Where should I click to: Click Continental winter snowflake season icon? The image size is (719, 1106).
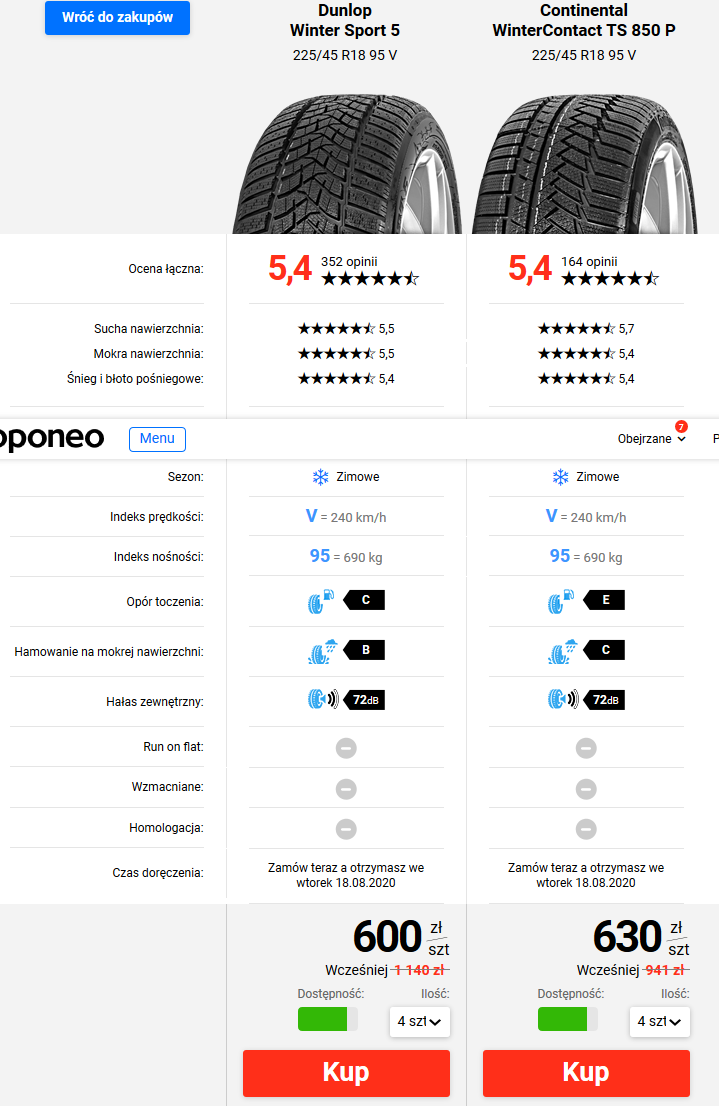(560, 478)
